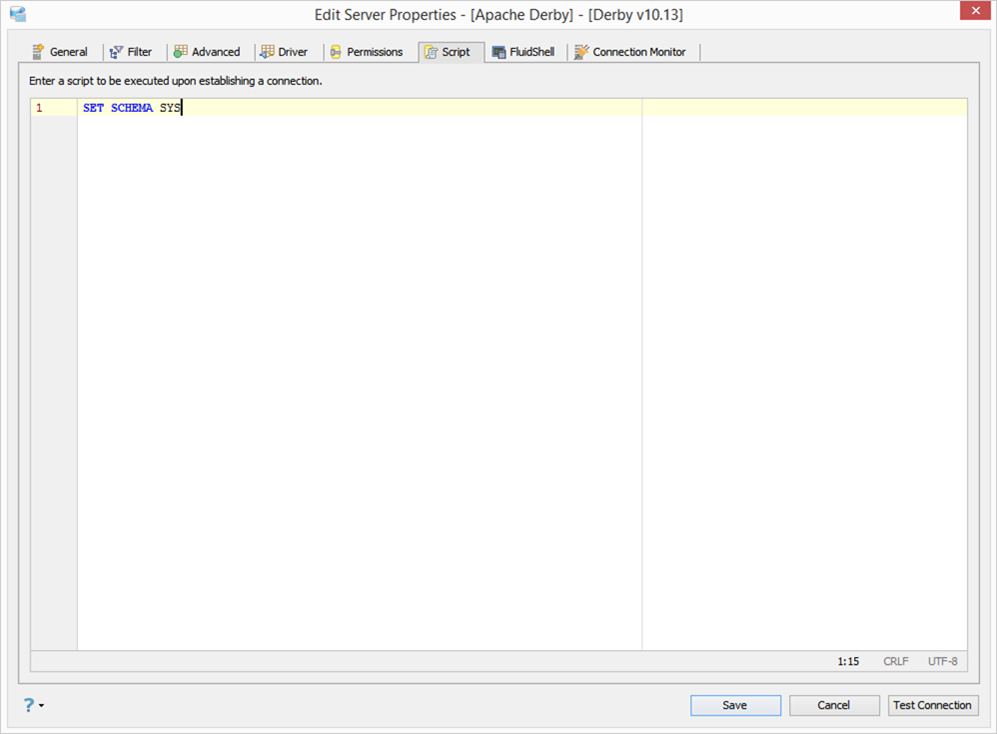Click the Driver tab icon
The height and width of the screenshot is (734, 997).
click(x=267, y=52)
